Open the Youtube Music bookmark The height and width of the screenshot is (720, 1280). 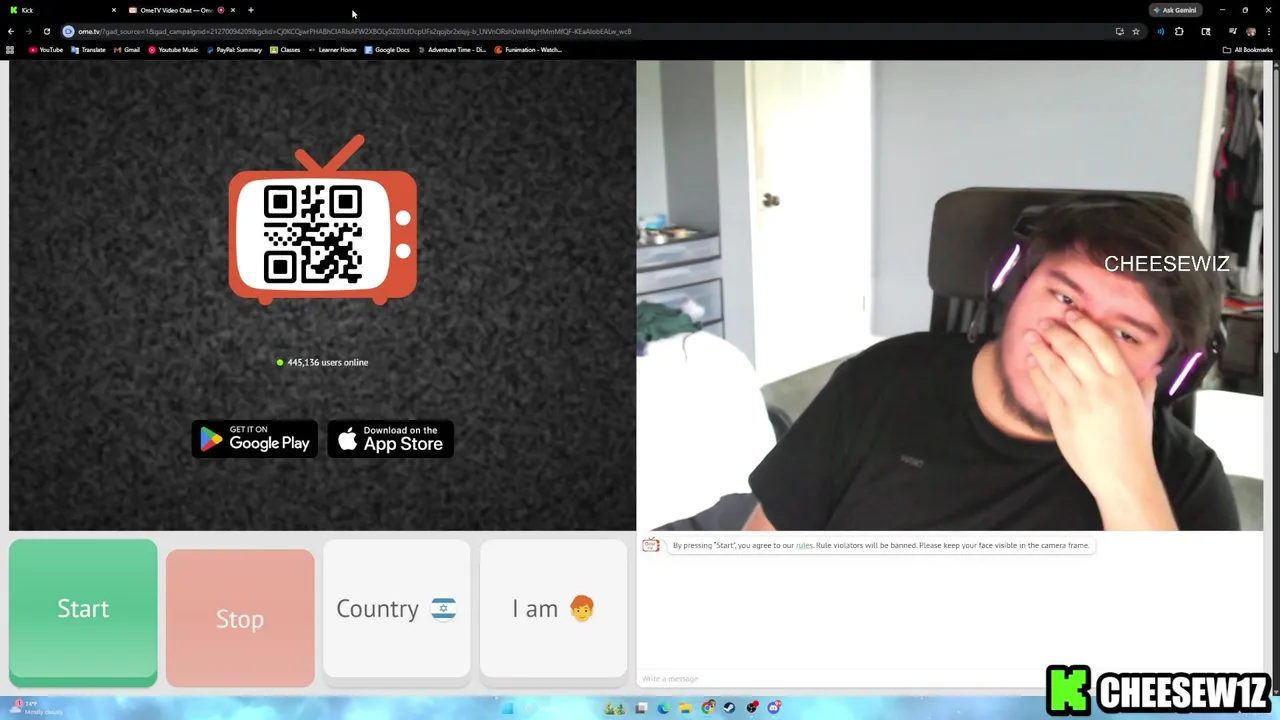[x=173, y=49]
